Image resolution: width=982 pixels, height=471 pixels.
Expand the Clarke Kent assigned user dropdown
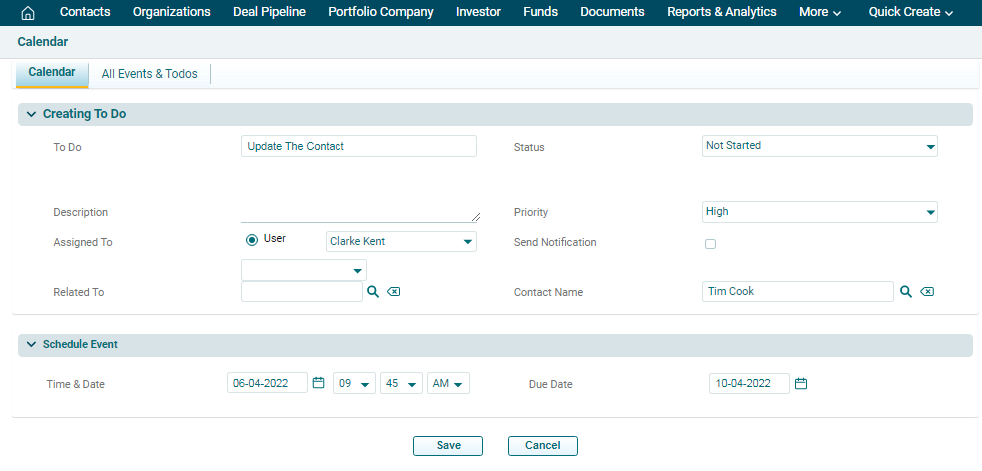coord(401,241)
